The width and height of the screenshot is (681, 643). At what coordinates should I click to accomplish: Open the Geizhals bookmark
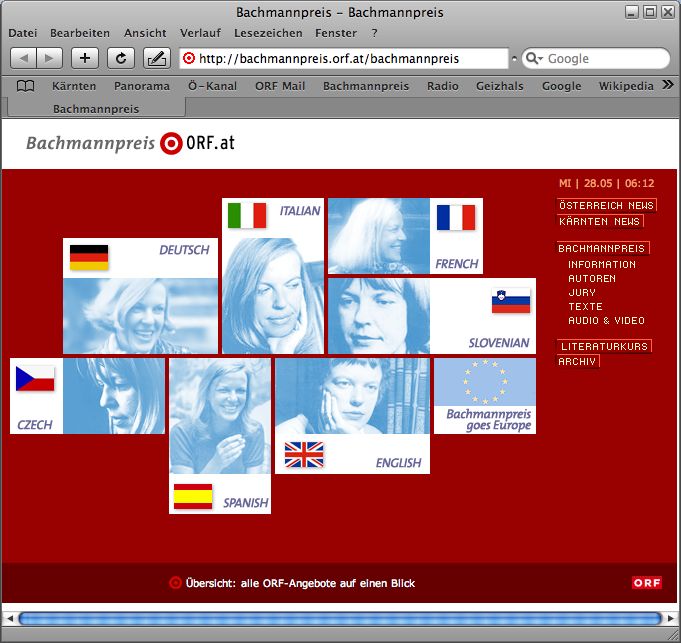(499, 86)
